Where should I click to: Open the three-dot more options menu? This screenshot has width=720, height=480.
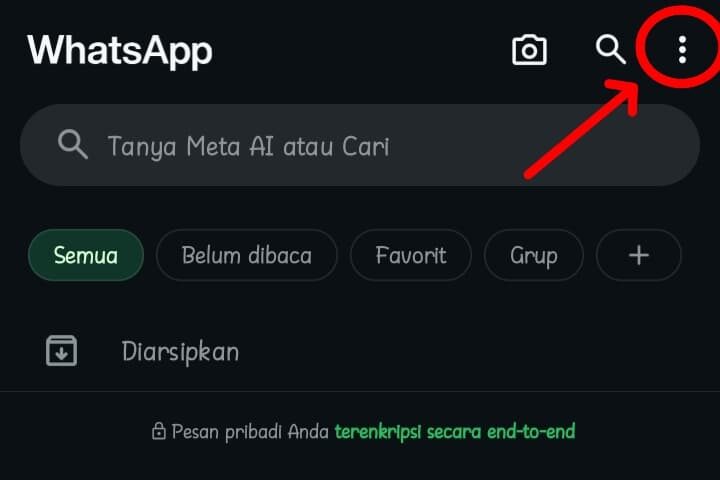(682, 50)
